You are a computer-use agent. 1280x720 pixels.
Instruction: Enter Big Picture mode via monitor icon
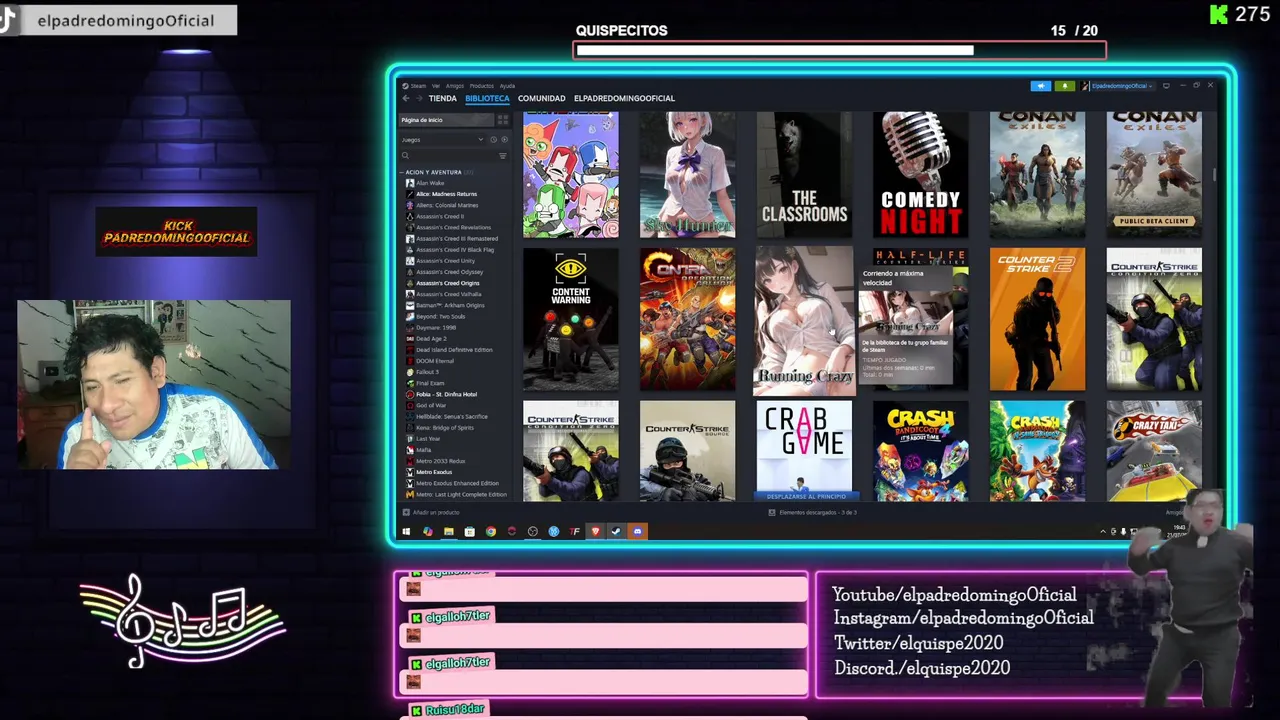pyautogui.click(x=1166, y=86)
